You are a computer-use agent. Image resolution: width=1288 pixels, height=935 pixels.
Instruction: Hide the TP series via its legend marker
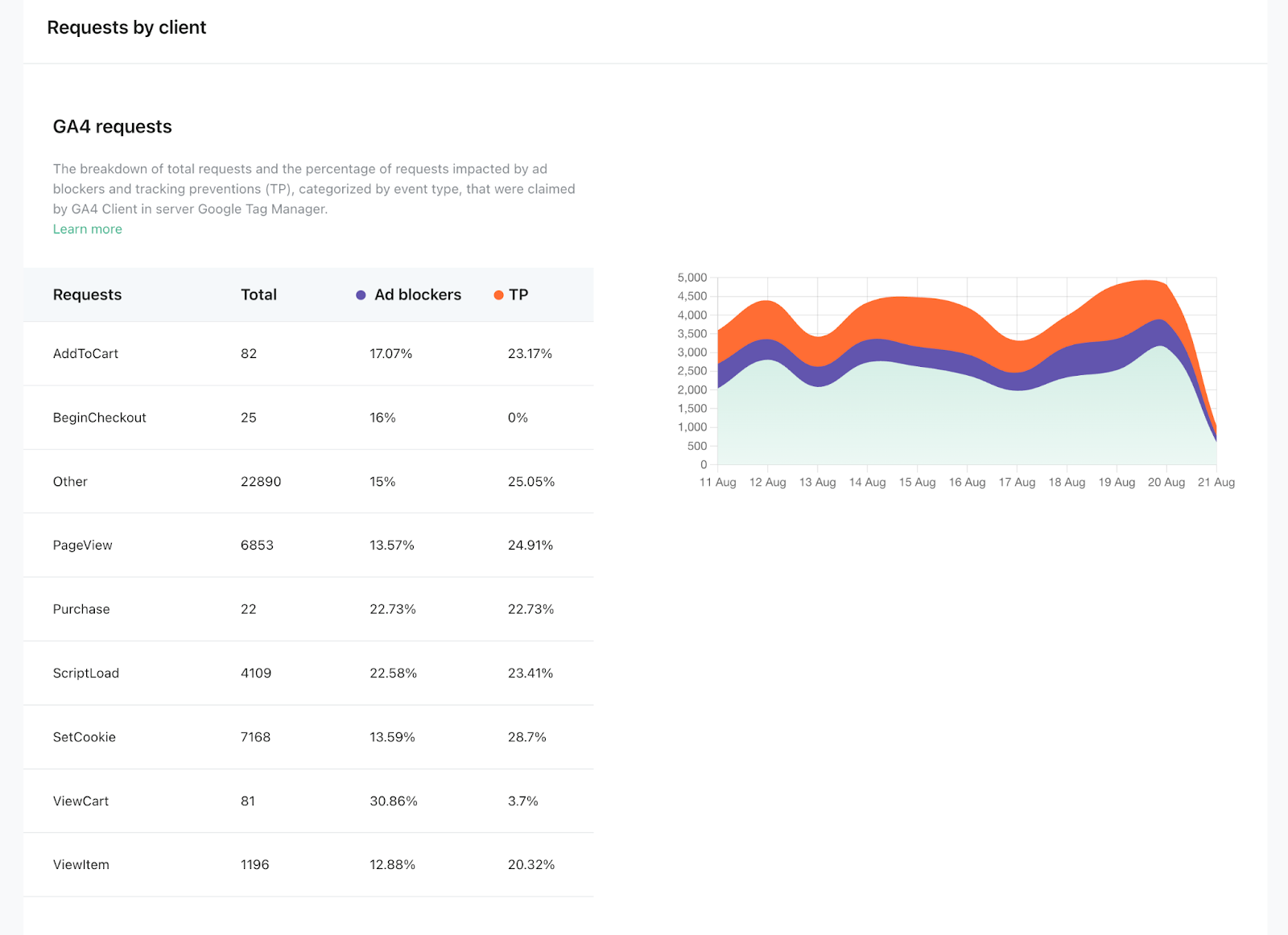pyautogui.click(x=498, y=295)
